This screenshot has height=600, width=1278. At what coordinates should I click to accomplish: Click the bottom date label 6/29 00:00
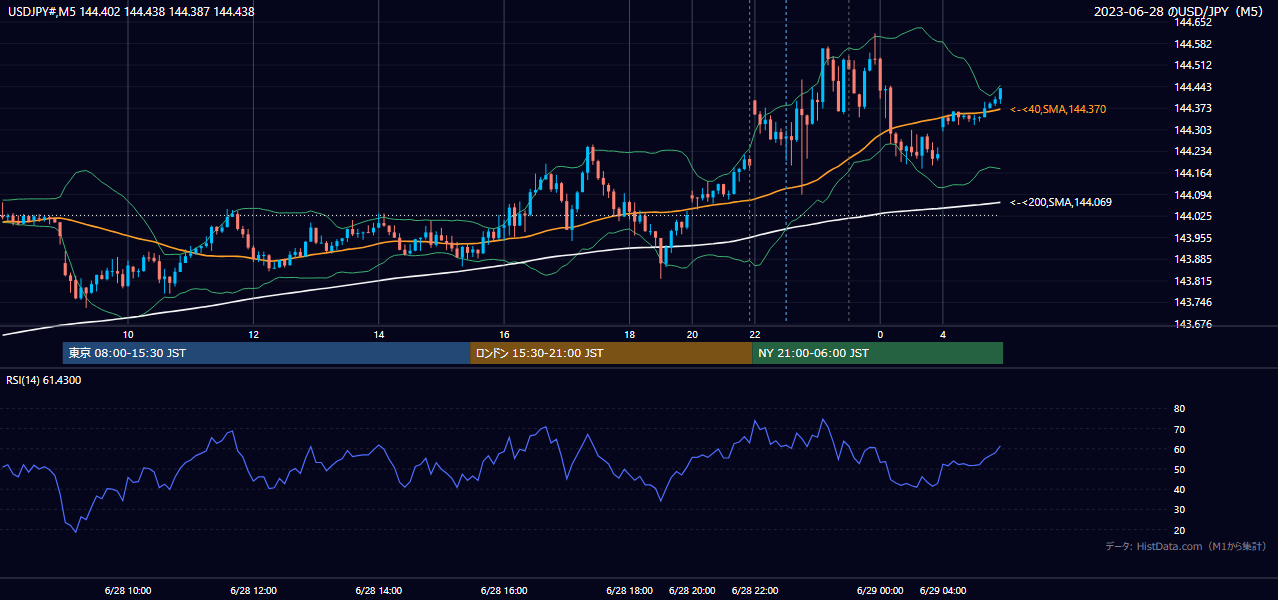[880, 591]
